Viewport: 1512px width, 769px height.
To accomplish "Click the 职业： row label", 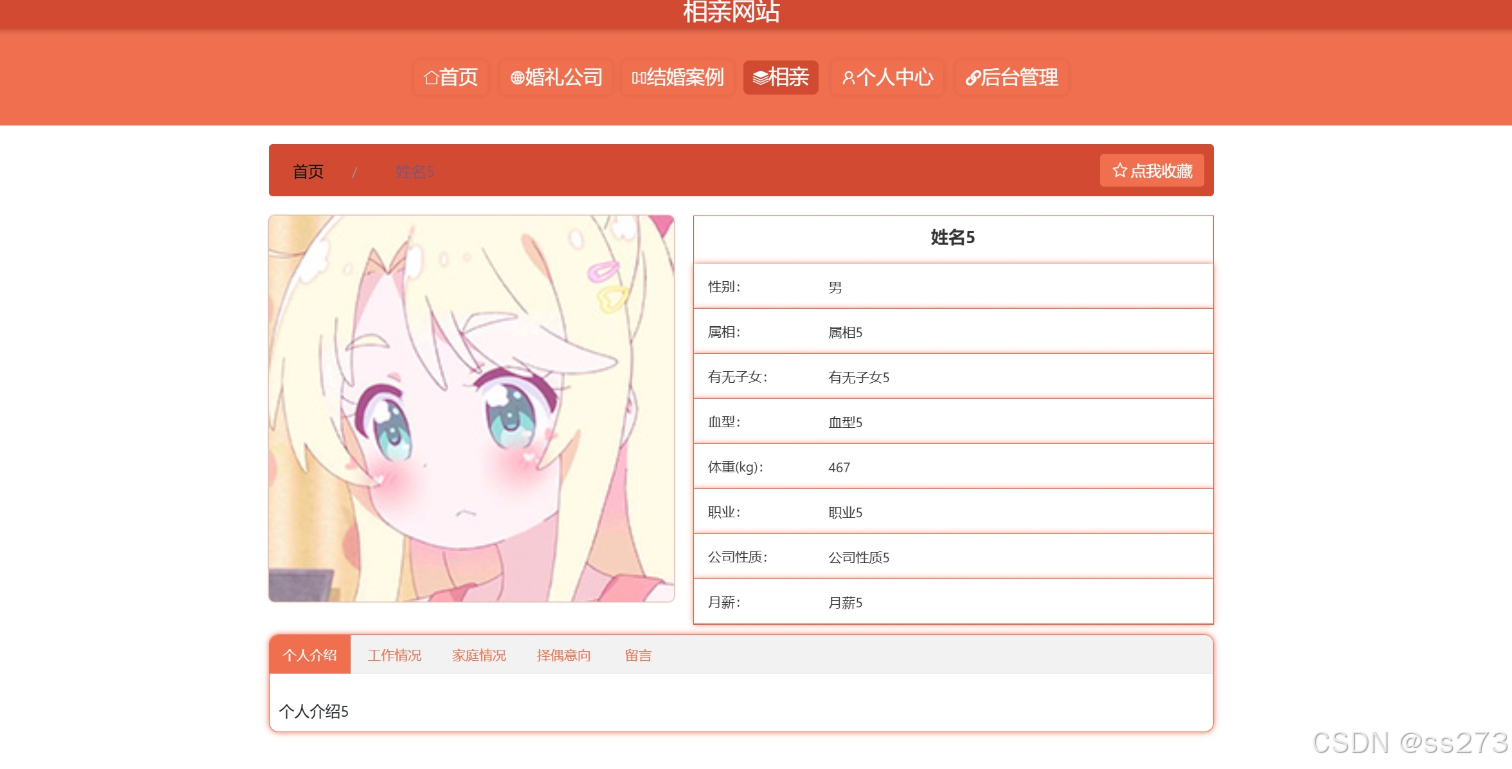I will pos(724,512).
